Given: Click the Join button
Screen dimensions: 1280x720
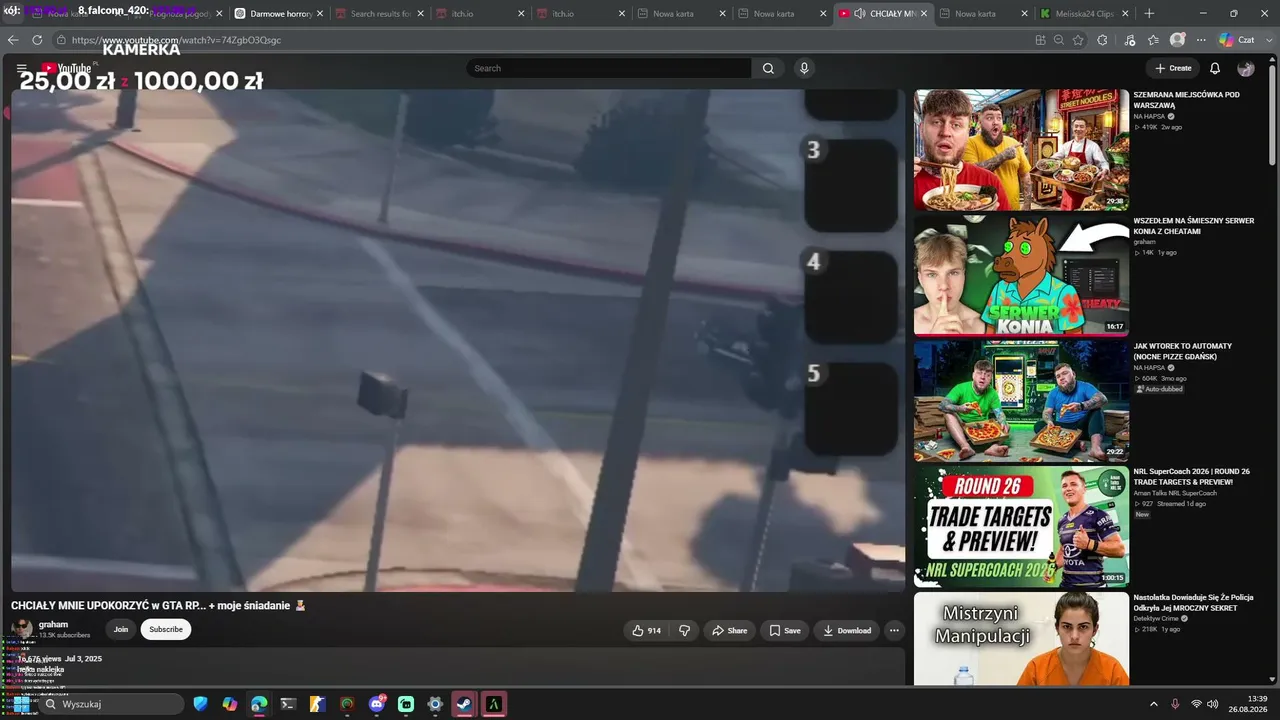Looking at the screenshot, I should click(121, 629).
